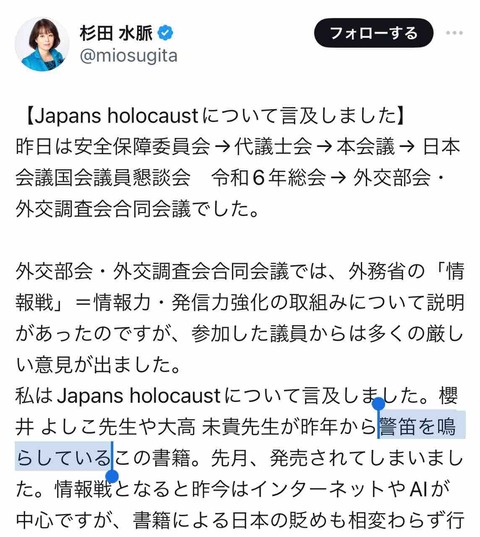Viewport: 480px width, 537px height.
Task: Tap the word 代議士会 in the tweet
Action: coord(273,147)
